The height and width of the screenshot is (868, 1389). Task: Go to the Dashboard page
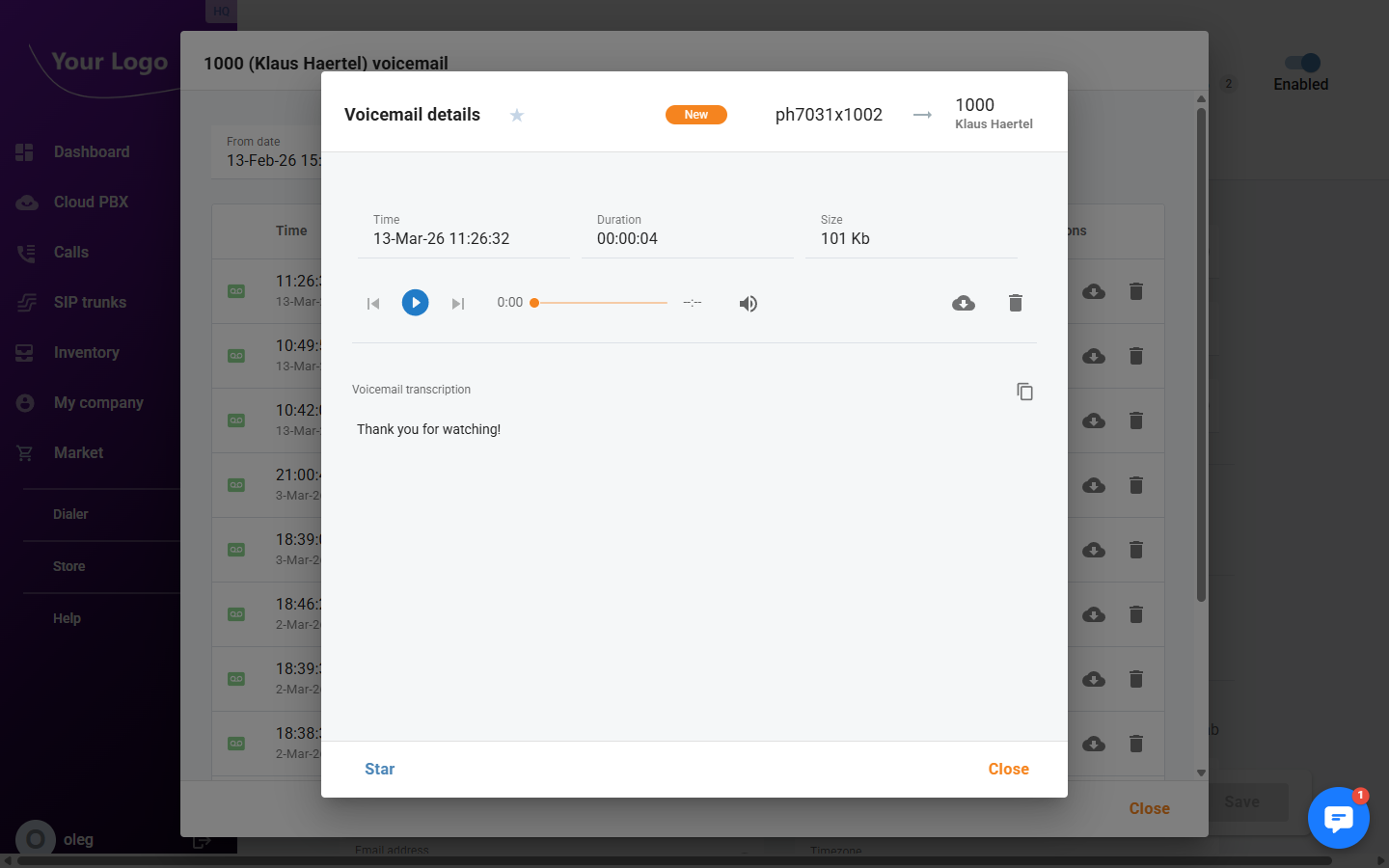coord(92,151)
